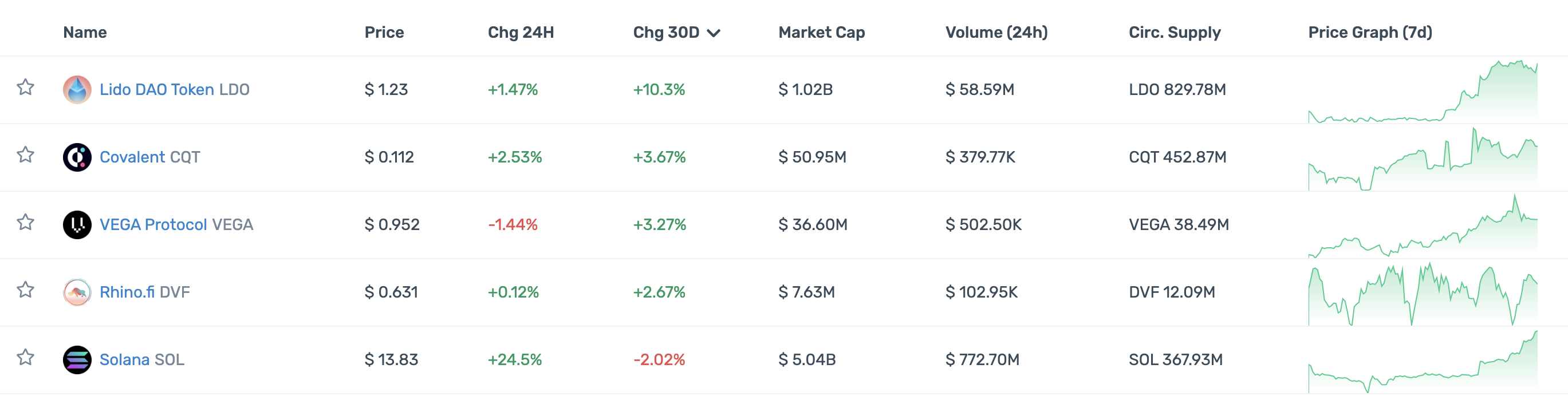Sort by the Chg 24H column header

pyautogui.click(x=521, y=32)
